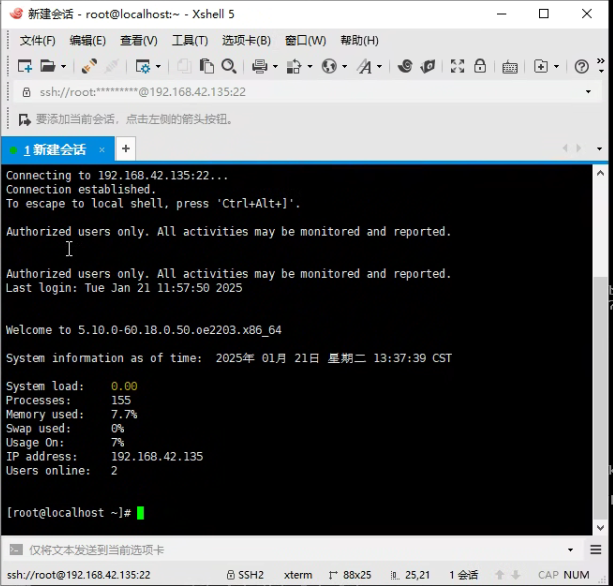Open the session Properties gear icon
This screenshot has width=613, height=586.
143,66
